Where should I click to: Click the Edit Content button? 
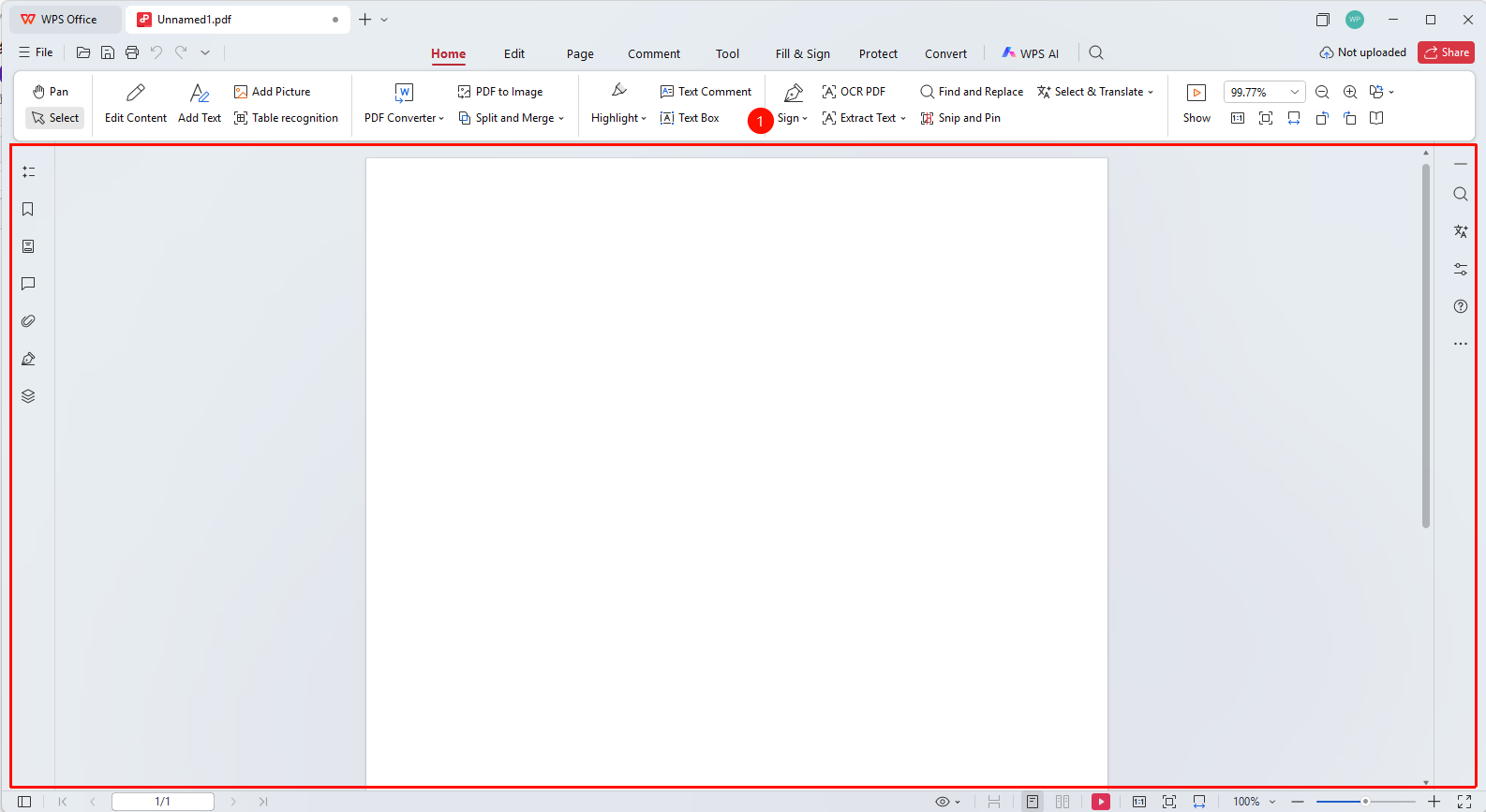(136, 104)
